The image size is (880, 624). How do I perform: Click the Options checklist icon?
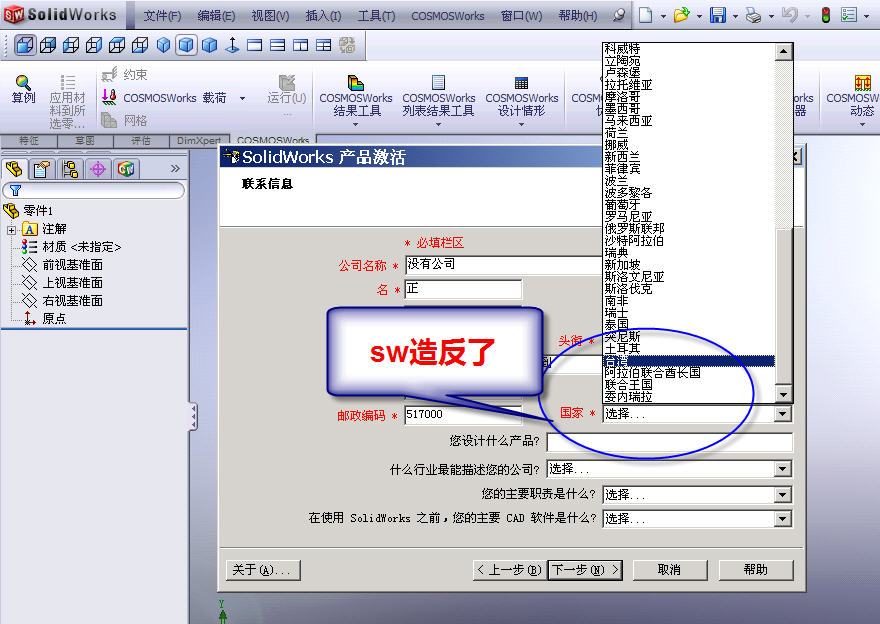(849, 15)
